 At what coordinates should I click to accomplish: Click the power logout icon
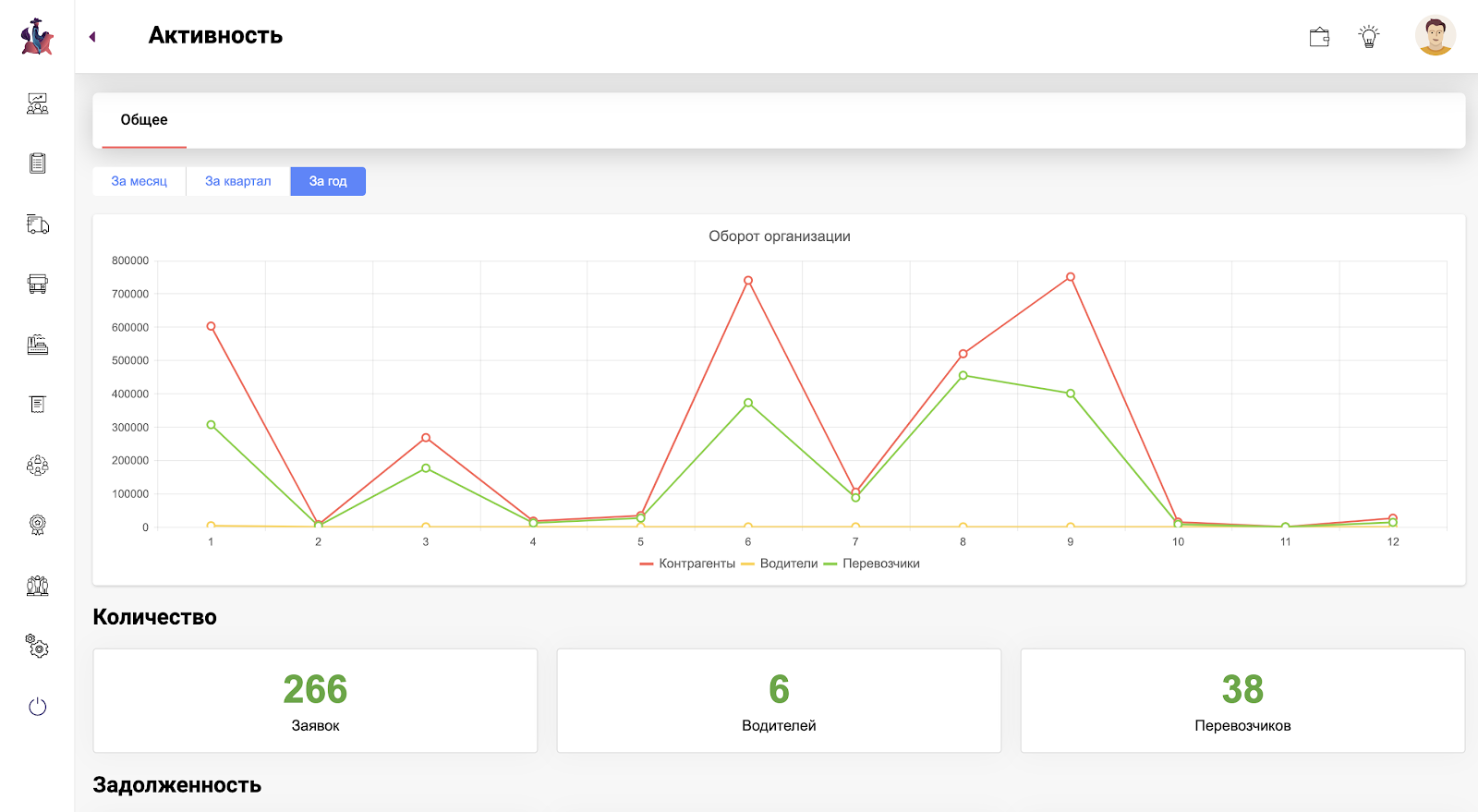[37, 707]
